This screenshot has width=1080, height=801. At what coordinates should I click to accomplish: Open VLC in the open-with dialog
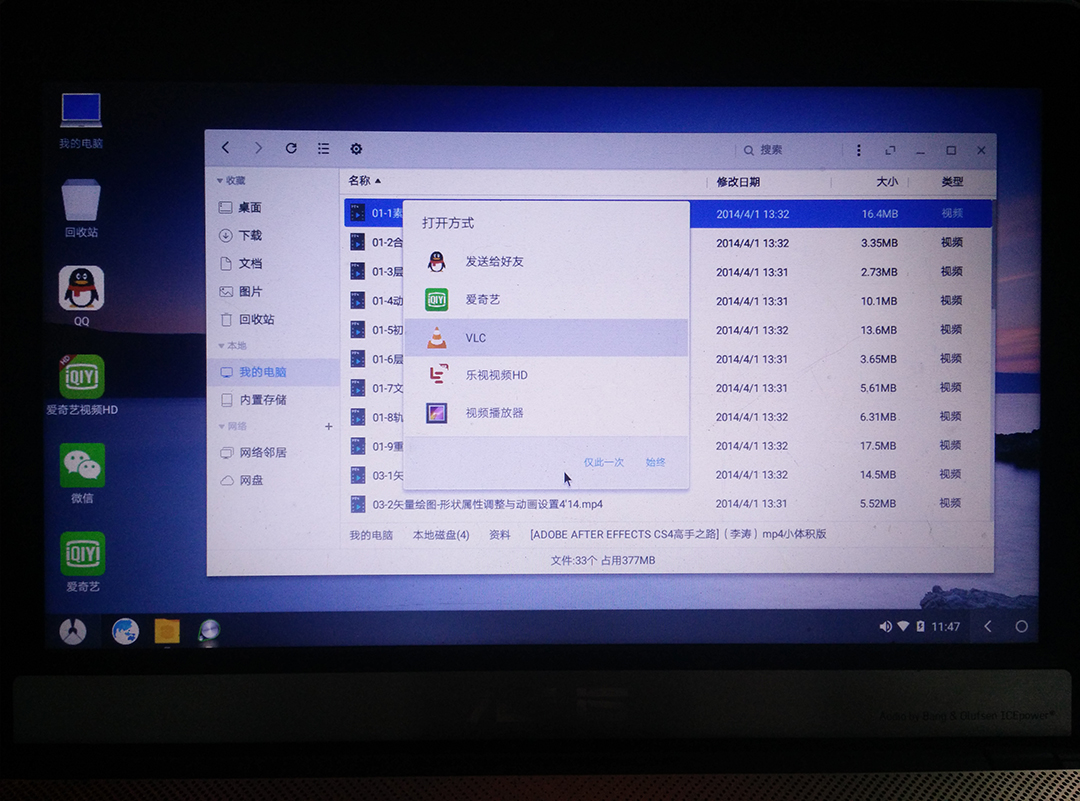[x=476, y=338]
